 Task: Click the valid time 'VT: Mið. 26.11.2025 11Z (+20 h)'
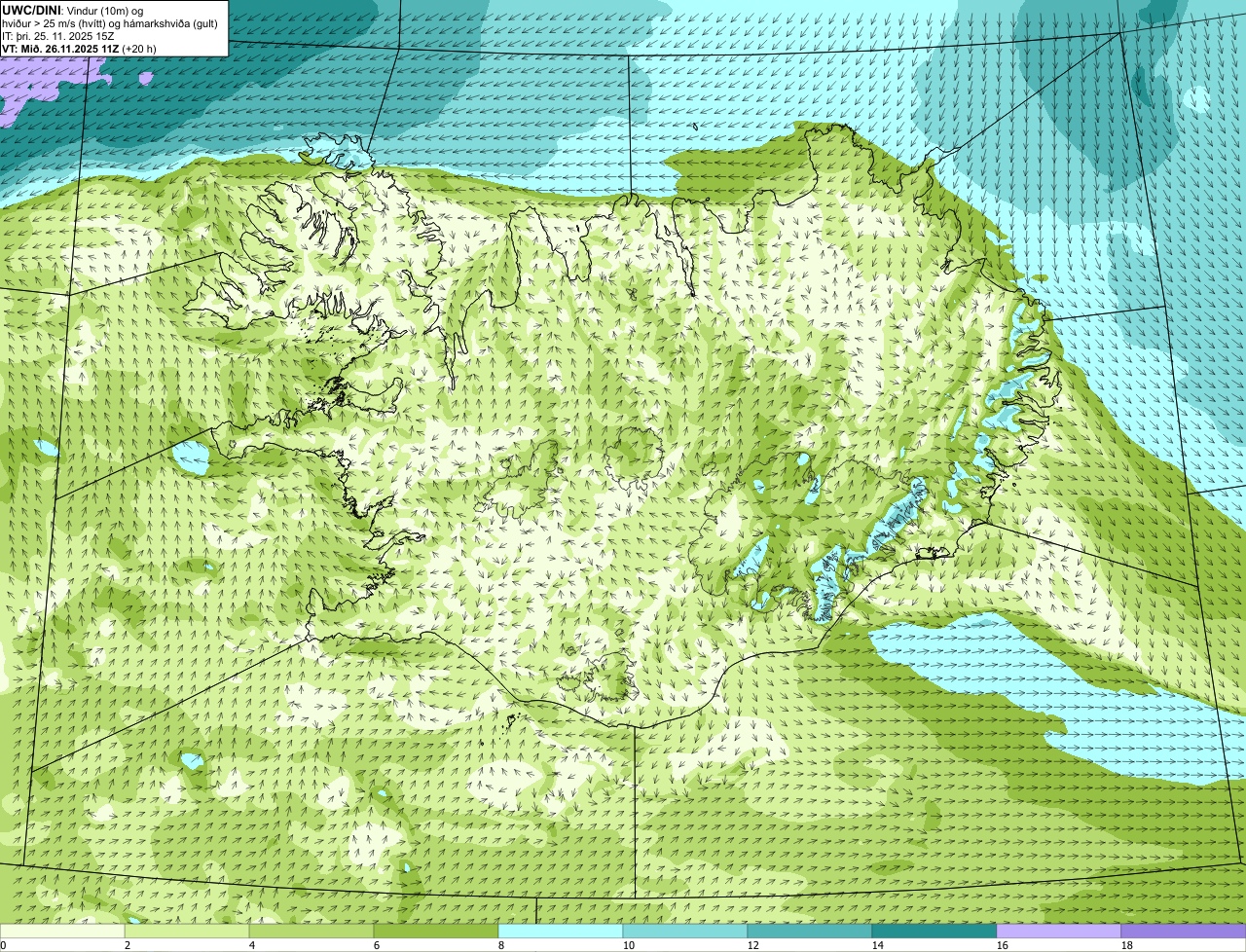tap(79, 49)
